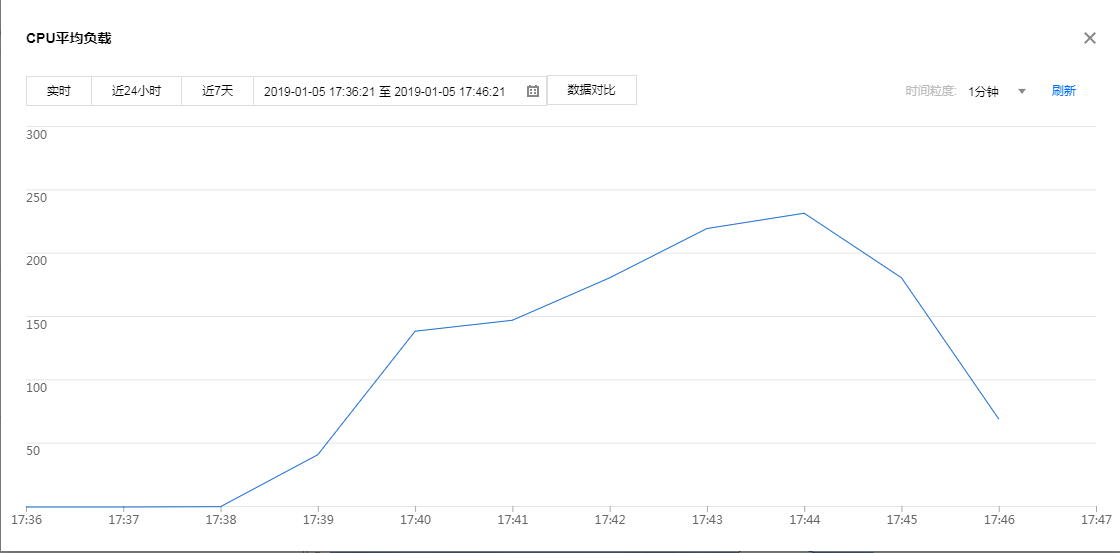The image size is (1120, 553).
Task: Close the CPU平均负载 panel
Action: tap(1090, 38)
